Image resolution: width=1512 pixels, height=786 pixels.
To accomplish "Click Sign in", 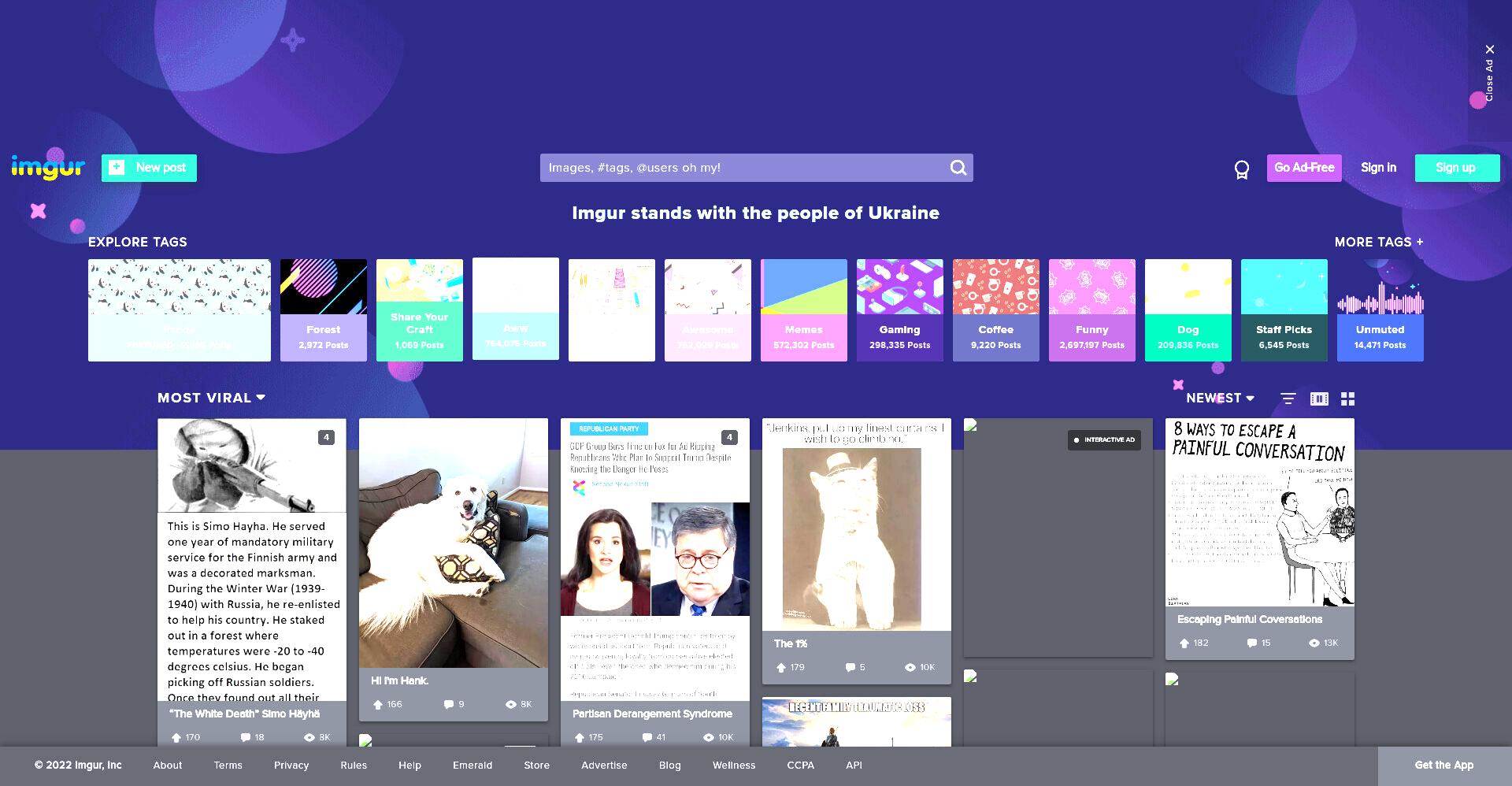I will coord(1378,168).
